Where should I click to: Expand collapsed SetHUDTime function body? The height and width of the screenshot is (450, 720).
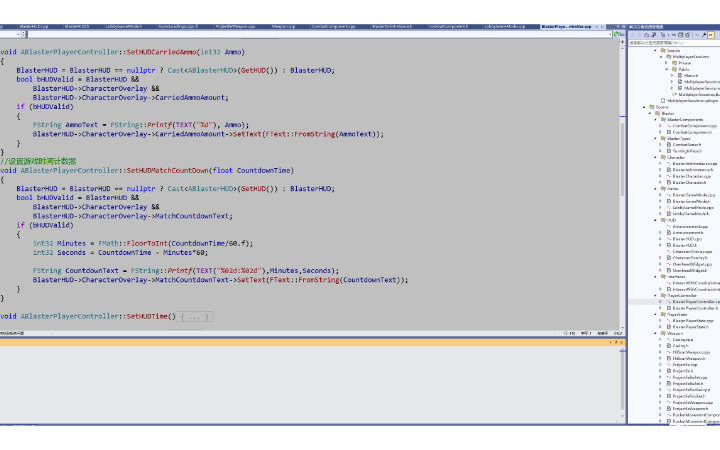coord(195,316)
